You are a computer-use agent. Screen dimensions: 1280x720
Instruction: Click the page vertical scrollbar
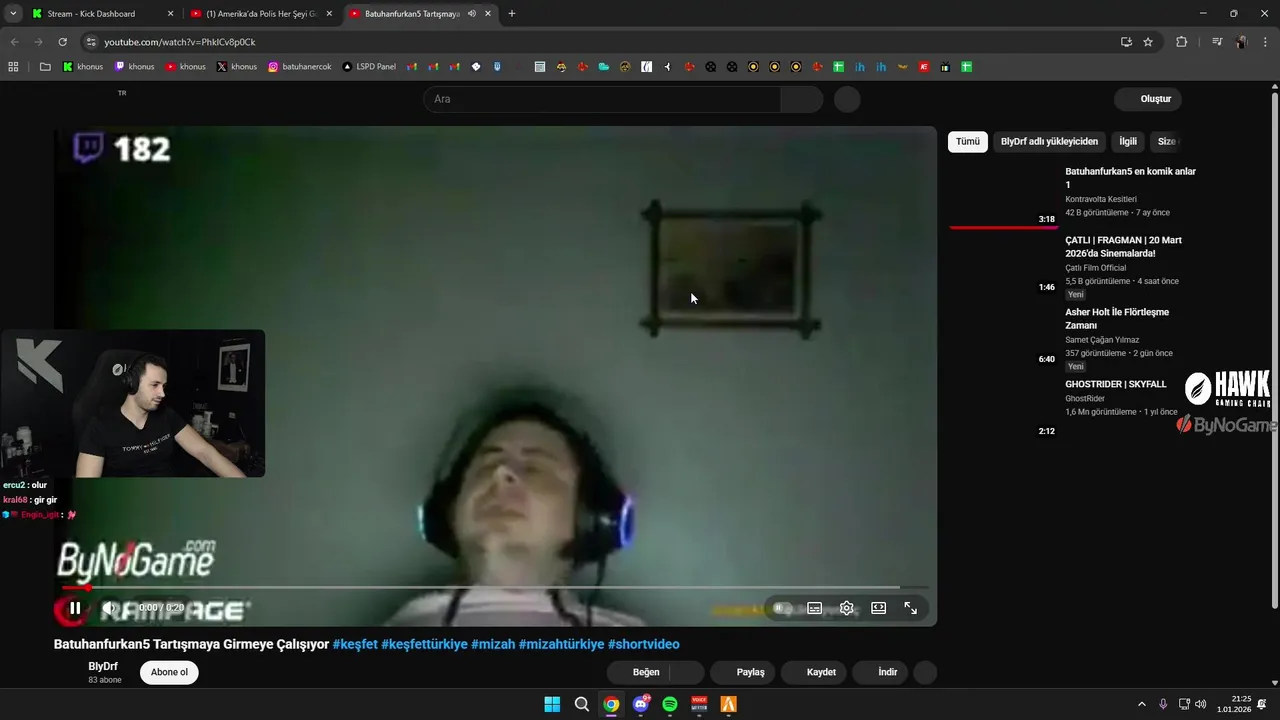point(1274,350)
